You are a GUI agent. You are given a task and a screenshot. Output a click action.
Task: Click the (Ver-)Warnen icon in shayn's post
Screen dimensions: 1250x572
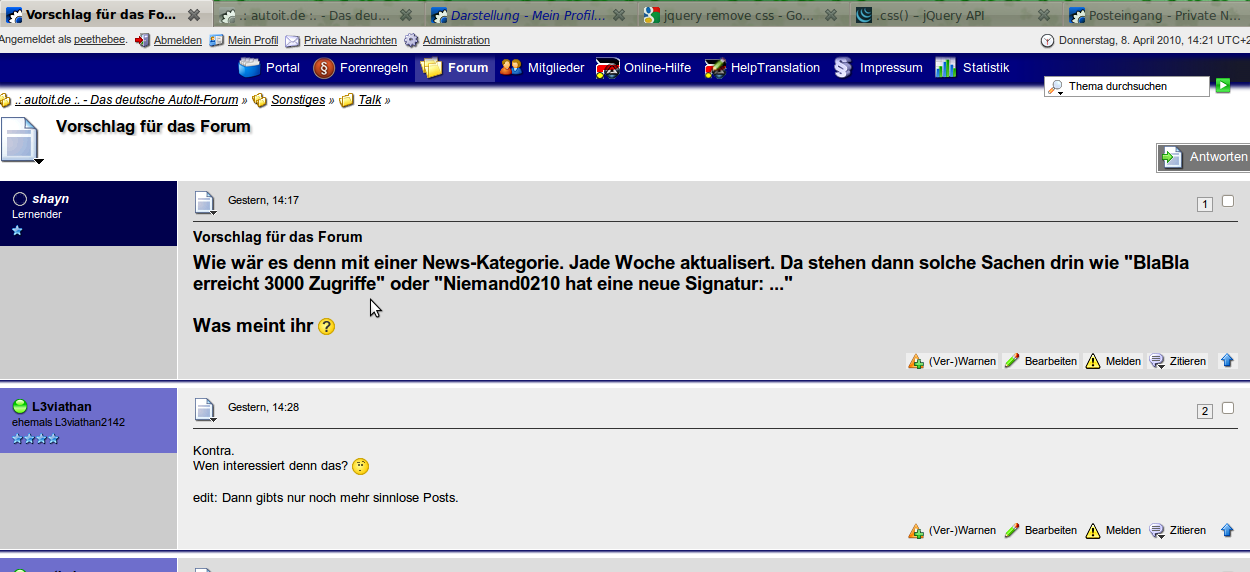coord(915,361)
